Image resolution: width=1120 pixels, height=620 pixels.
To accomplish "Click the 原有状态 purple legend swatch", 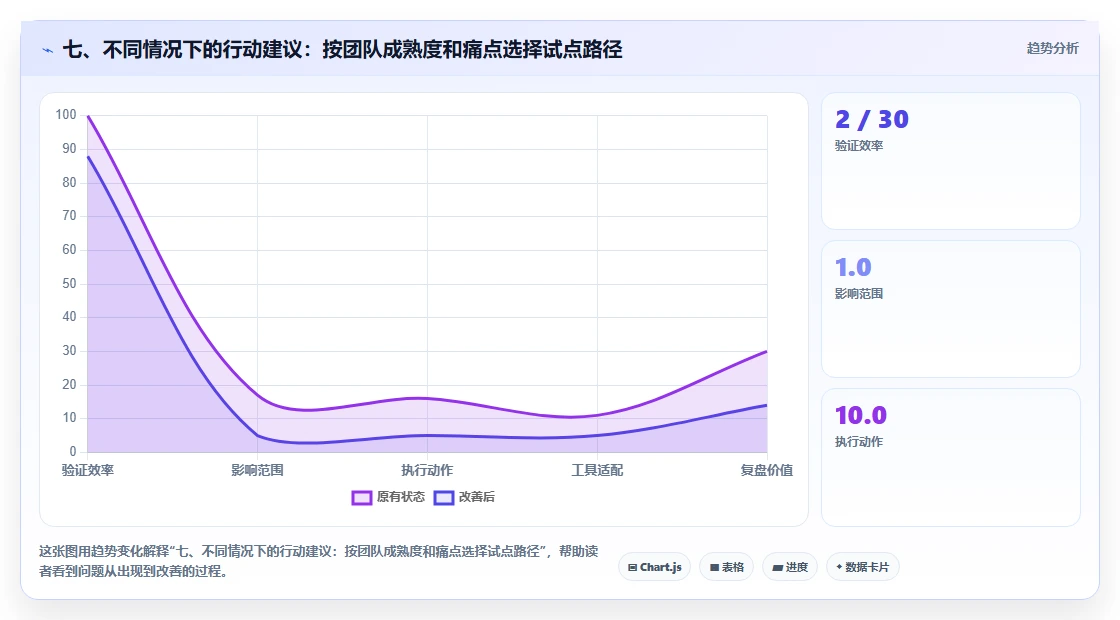I will click(361, 498).
